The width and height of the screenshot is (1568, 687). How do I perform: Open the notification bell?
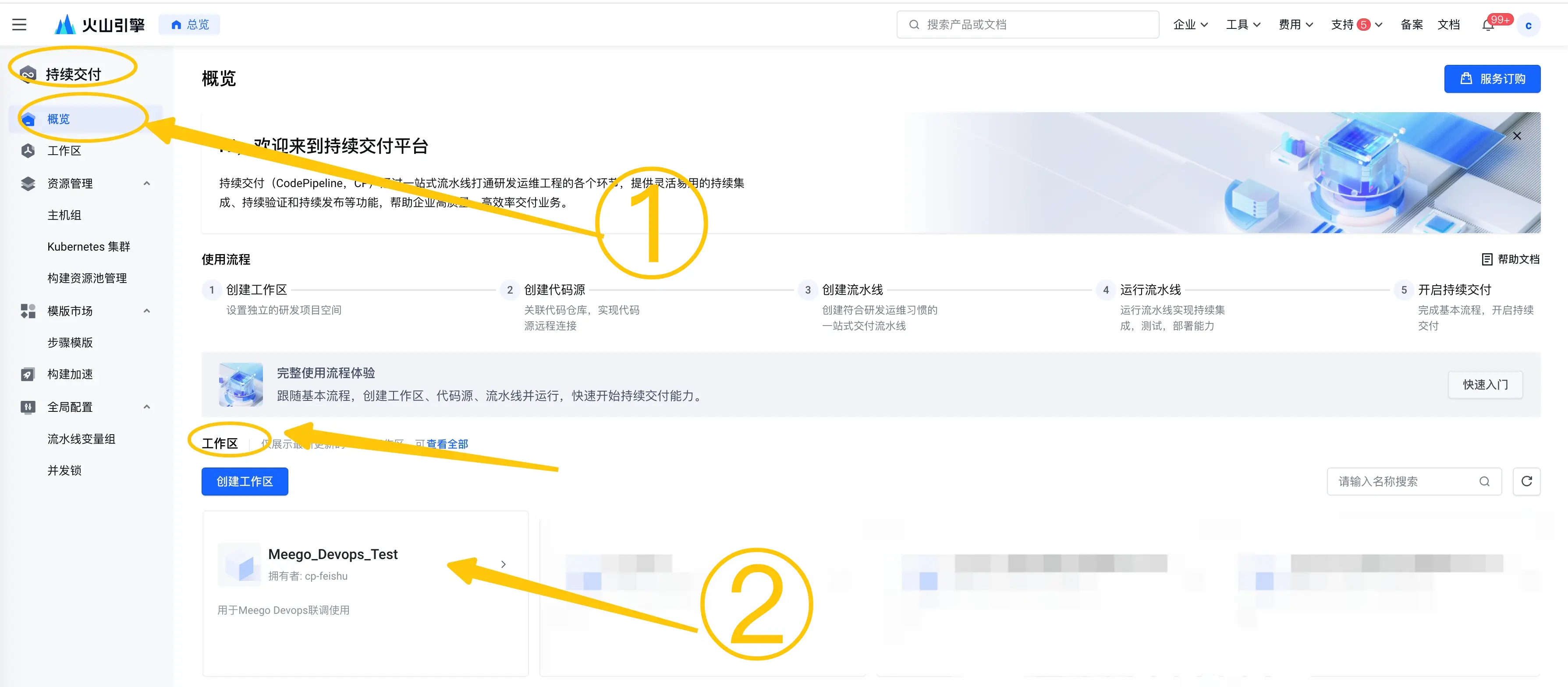click(x=1488, y=25)
